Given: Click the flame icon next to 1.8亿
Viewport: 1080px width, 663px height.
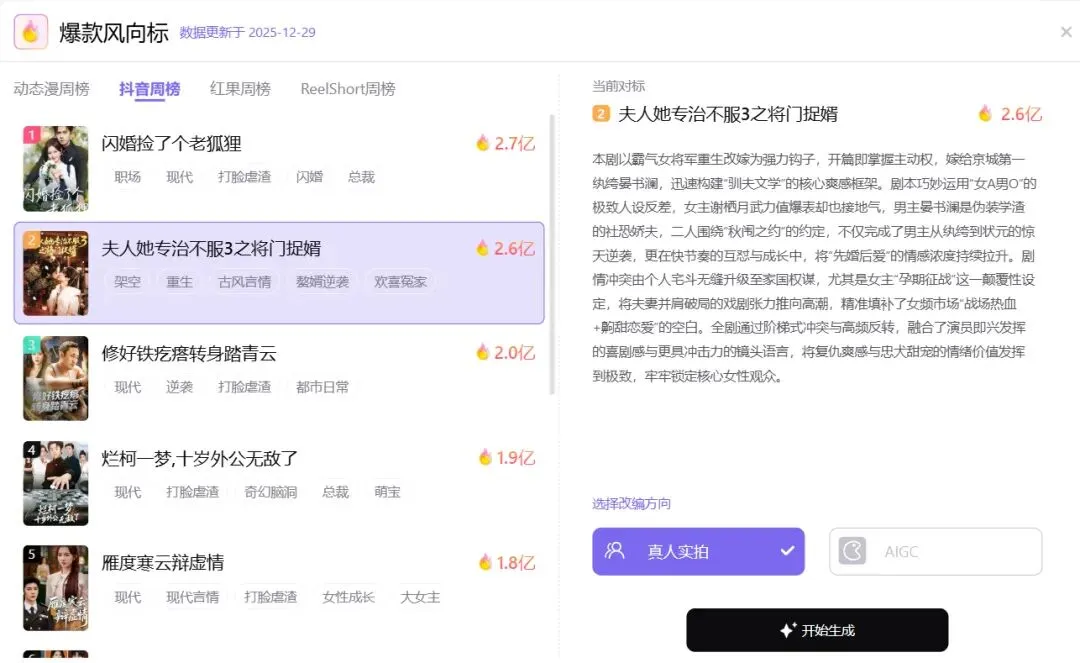Looking at the screenshot, I should pos(486,562).
